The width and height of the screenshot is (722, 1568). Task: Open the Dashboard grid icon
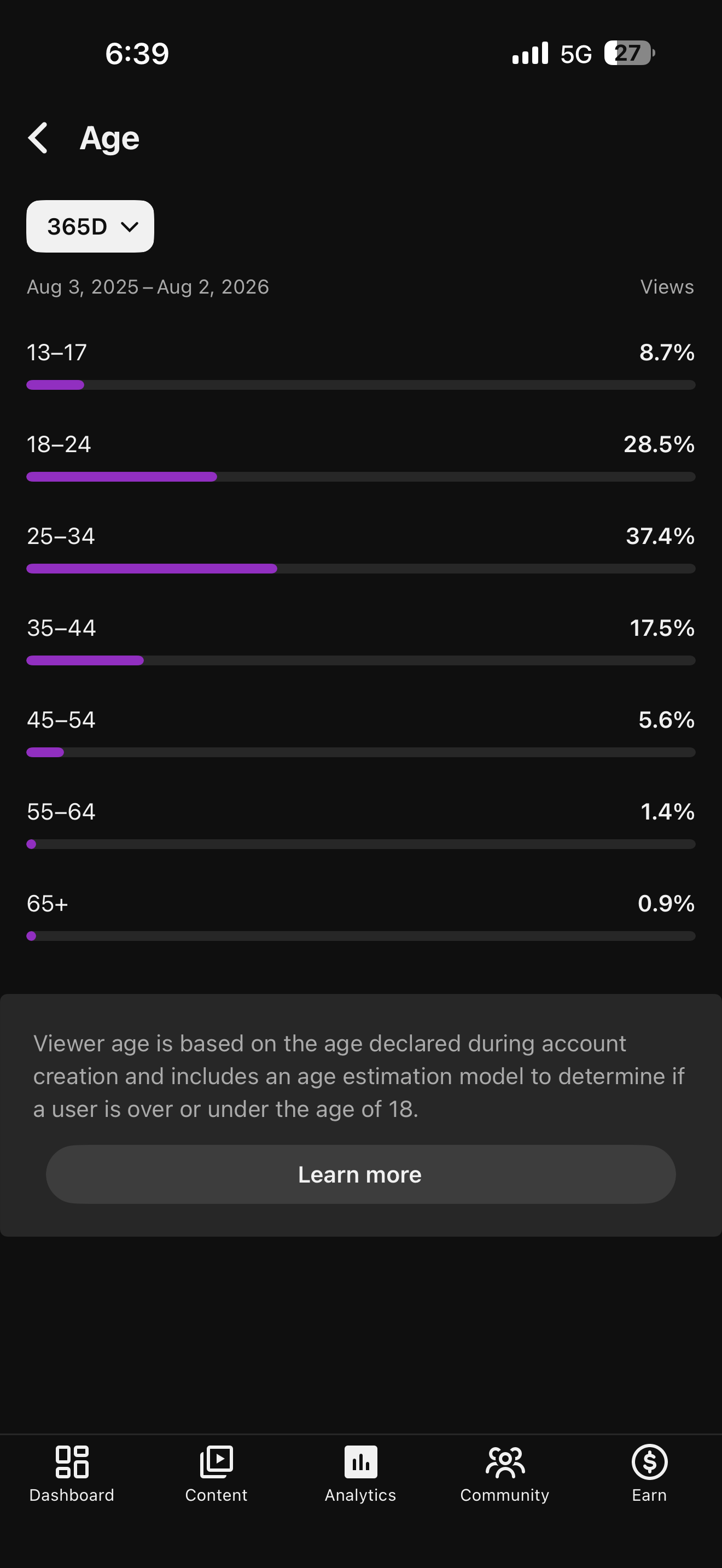[72, 1462]
